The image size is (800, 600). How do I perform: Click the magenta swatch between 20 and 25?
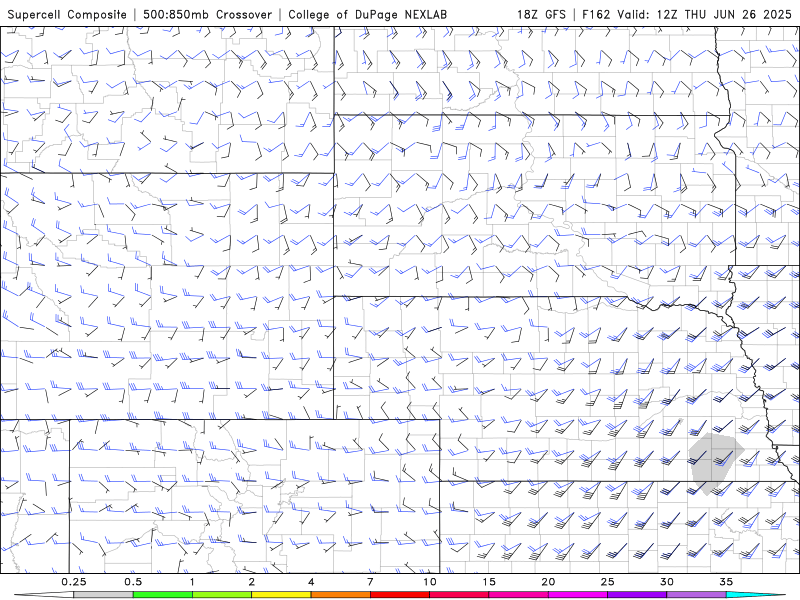coord(578,595)
